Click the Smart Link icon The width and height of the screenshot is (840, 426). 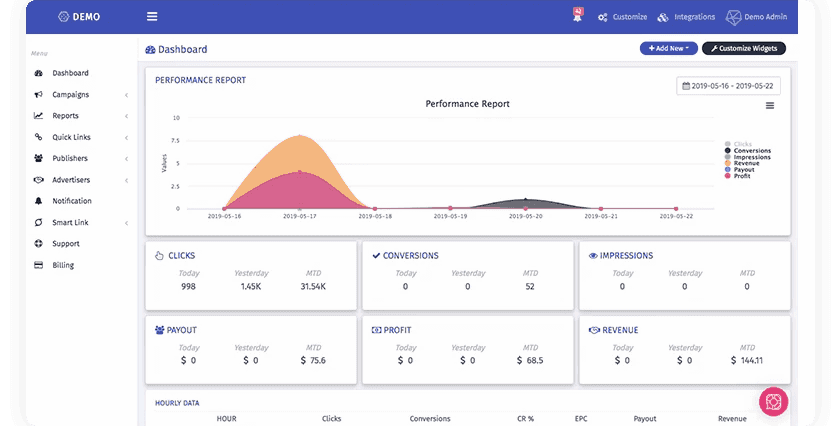point(39,222)
